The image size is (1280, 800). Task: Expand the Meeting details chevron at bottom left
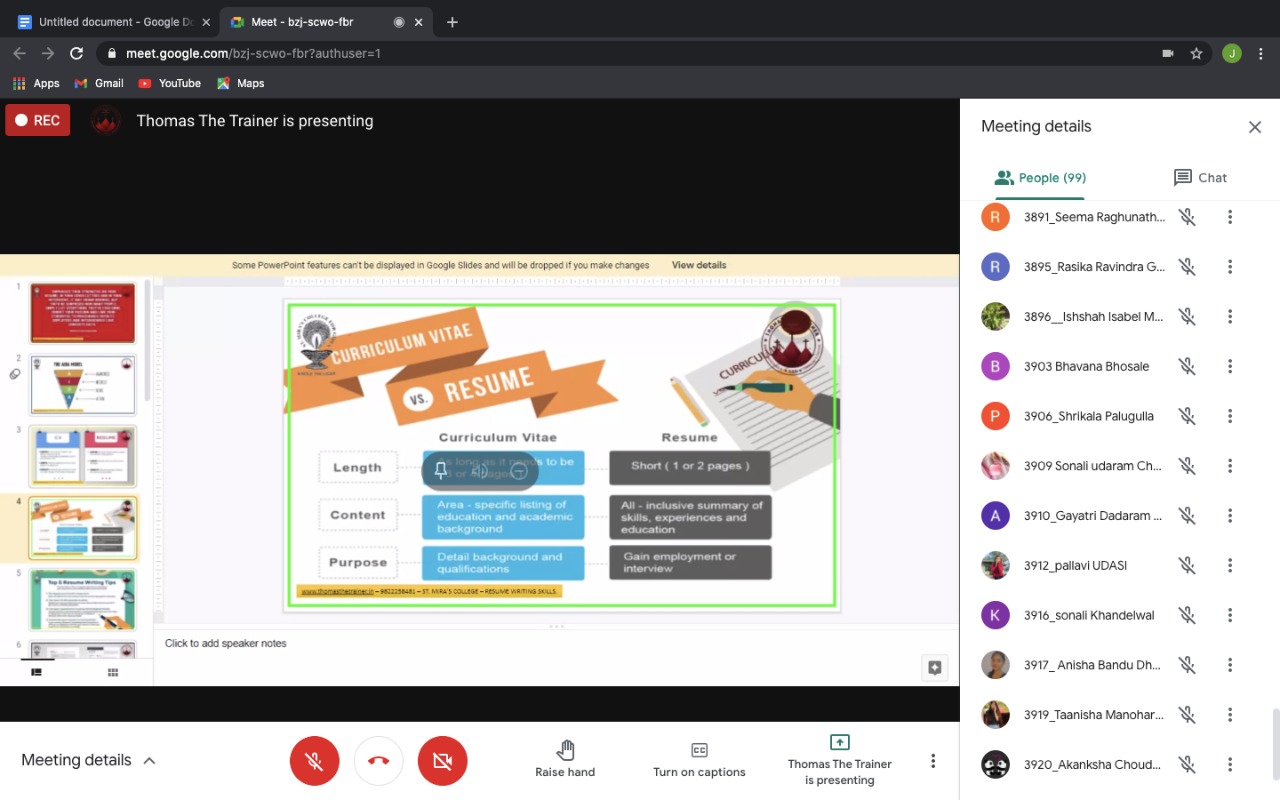pyautogui.click(x=149, y=760)
